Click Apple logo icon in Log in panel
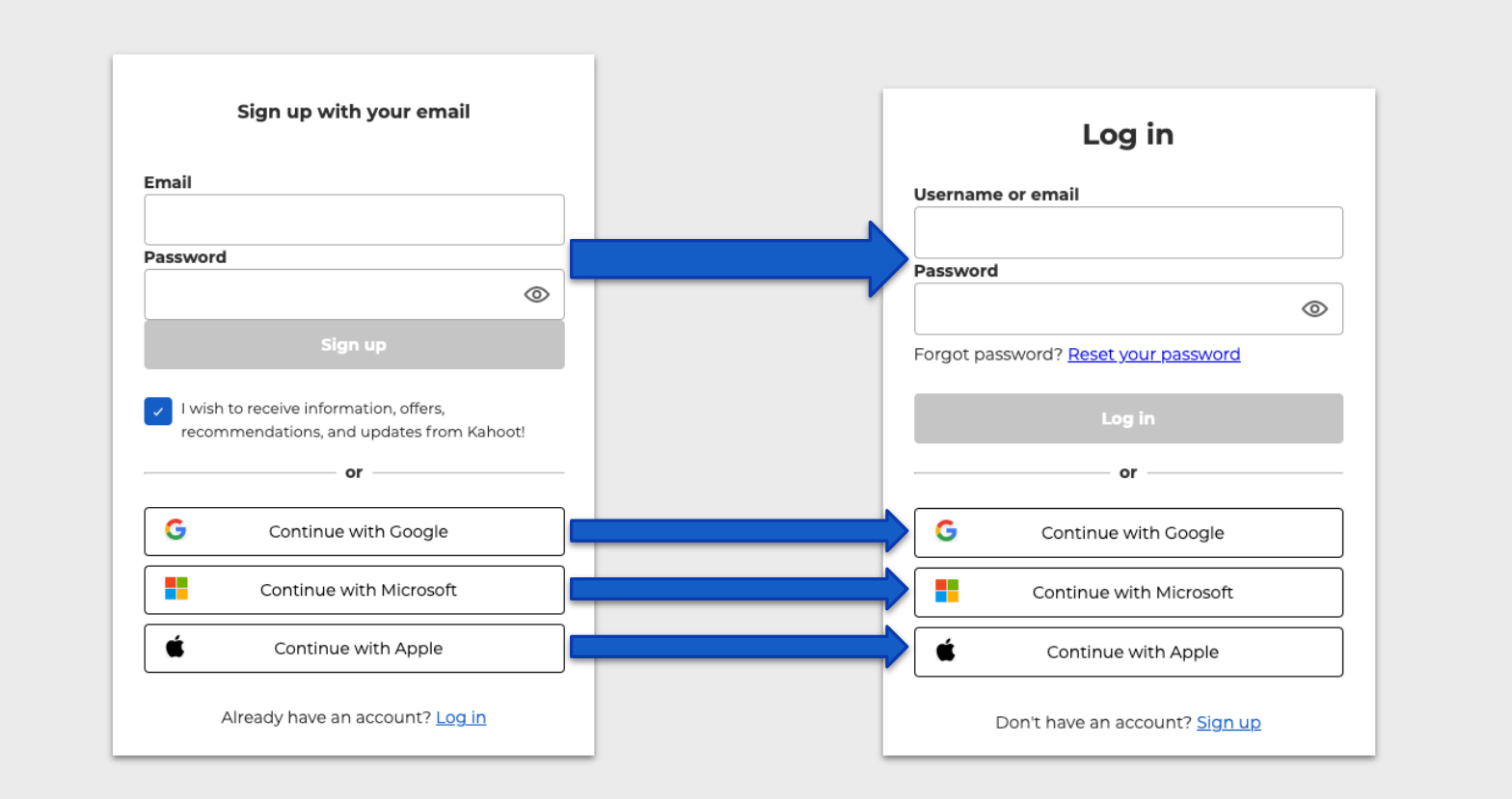1512x799 pixels. pos(946,651)
